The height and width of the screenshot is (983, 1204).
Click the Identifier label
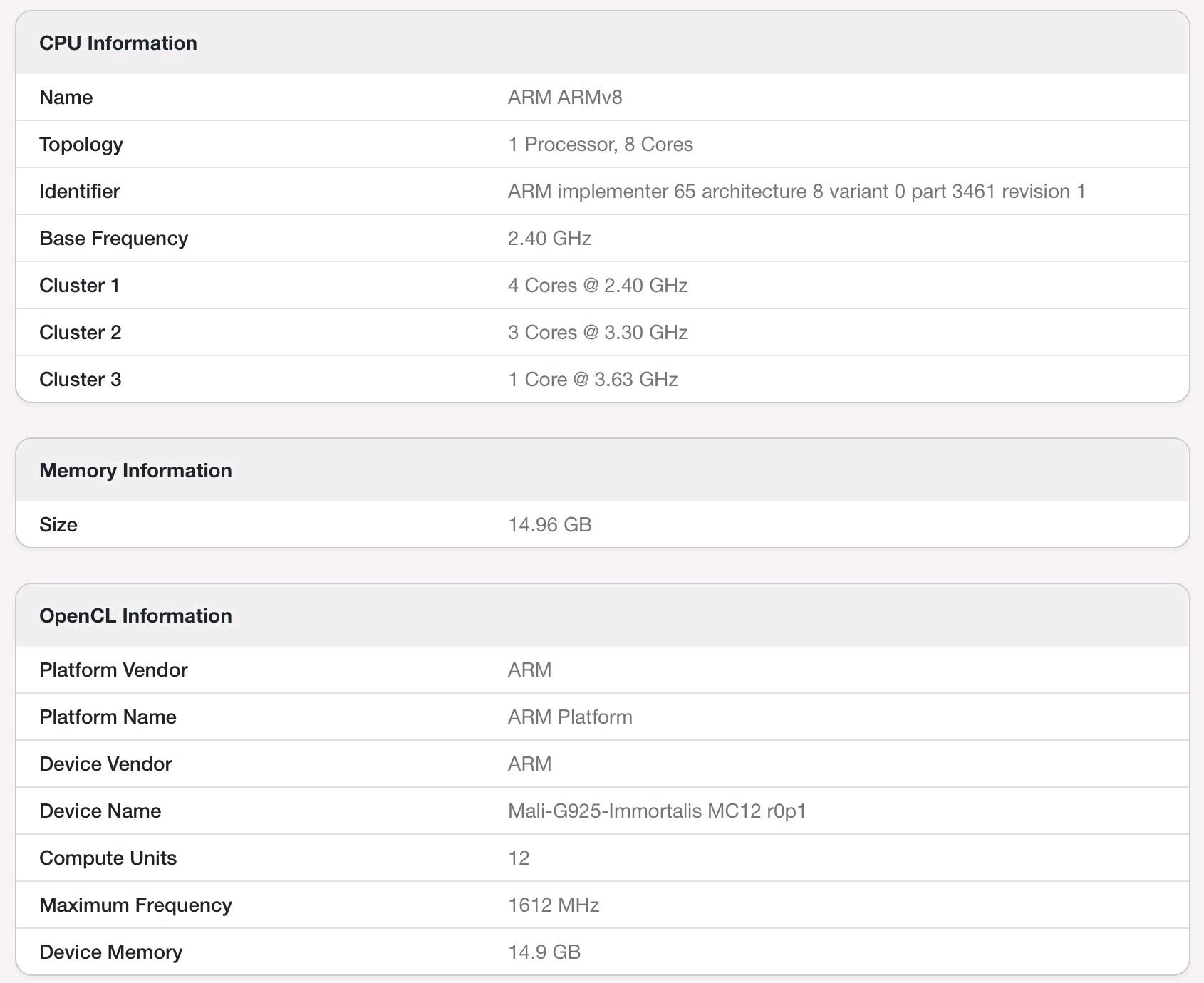pyautogui.click(x=80, y=191)
